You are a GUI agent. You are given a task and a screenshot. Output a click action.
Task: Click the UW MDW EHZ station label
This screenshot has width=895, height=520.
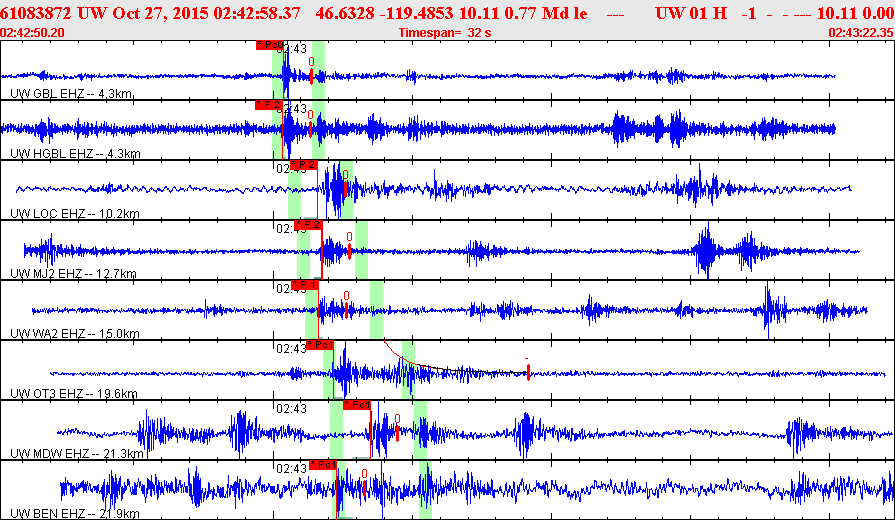77,454
